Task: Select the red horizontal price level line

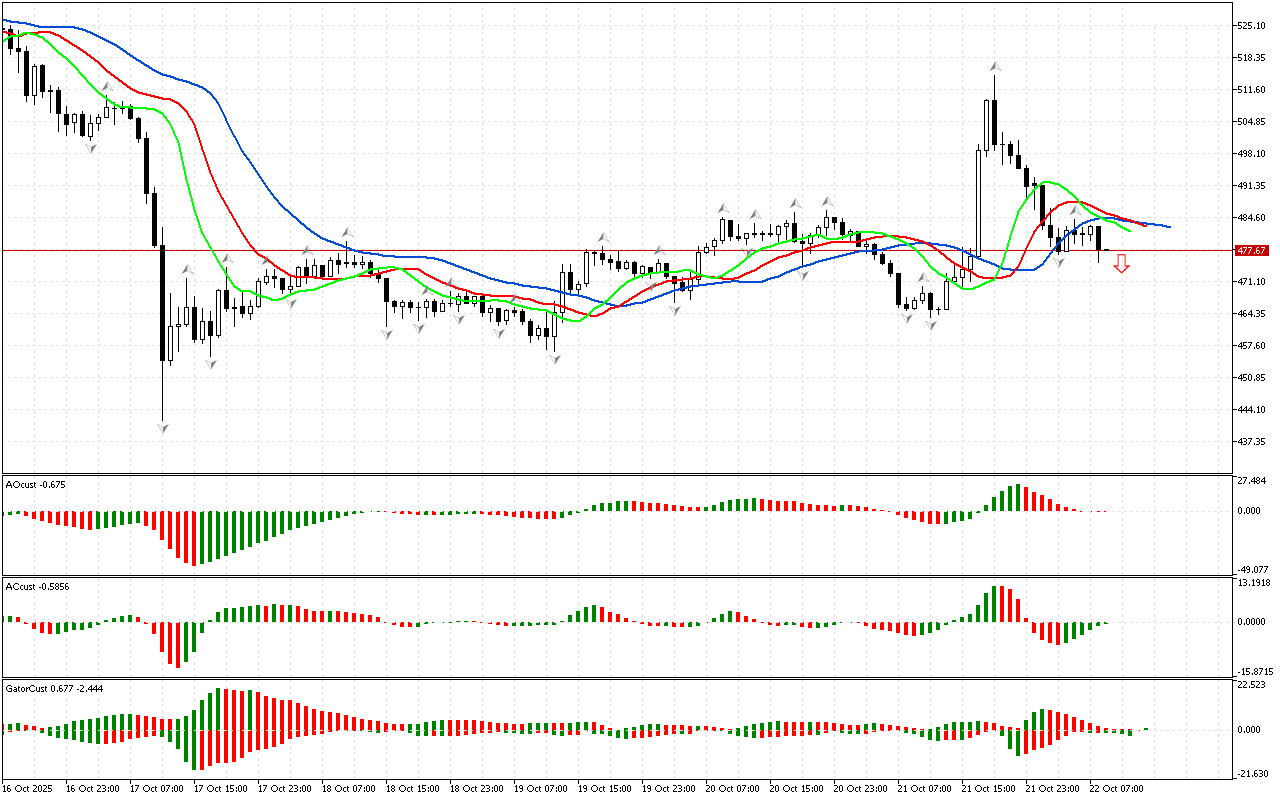Action: pos(600,250)
